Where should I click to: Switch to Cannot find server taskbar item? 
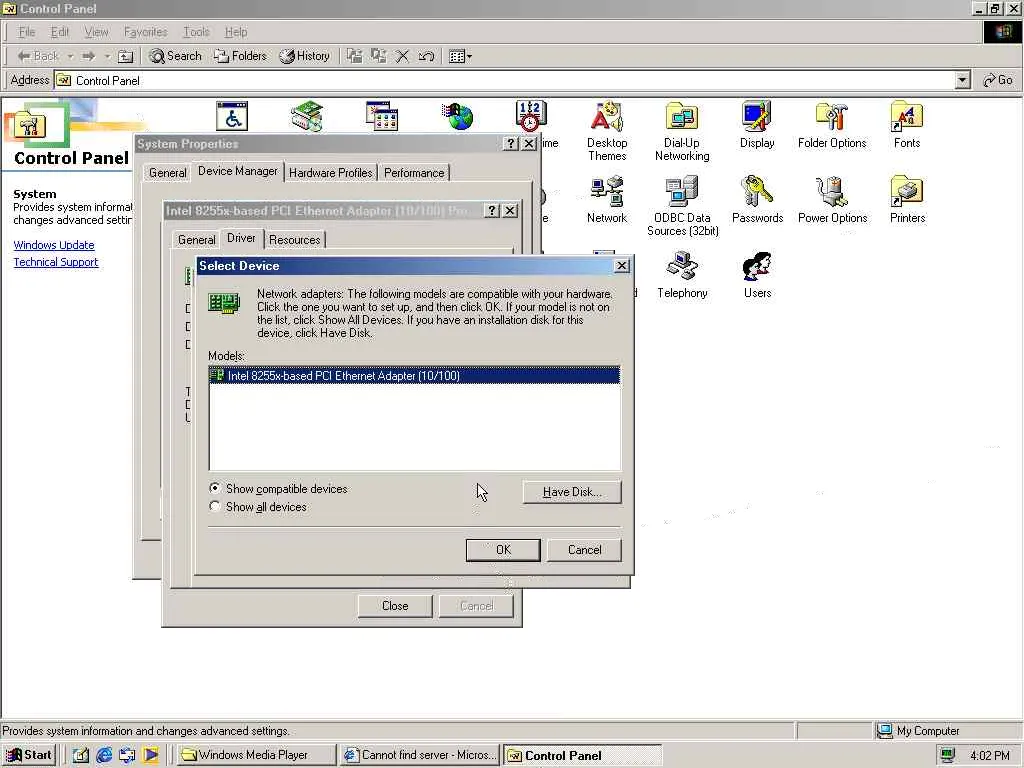point(420,755)
